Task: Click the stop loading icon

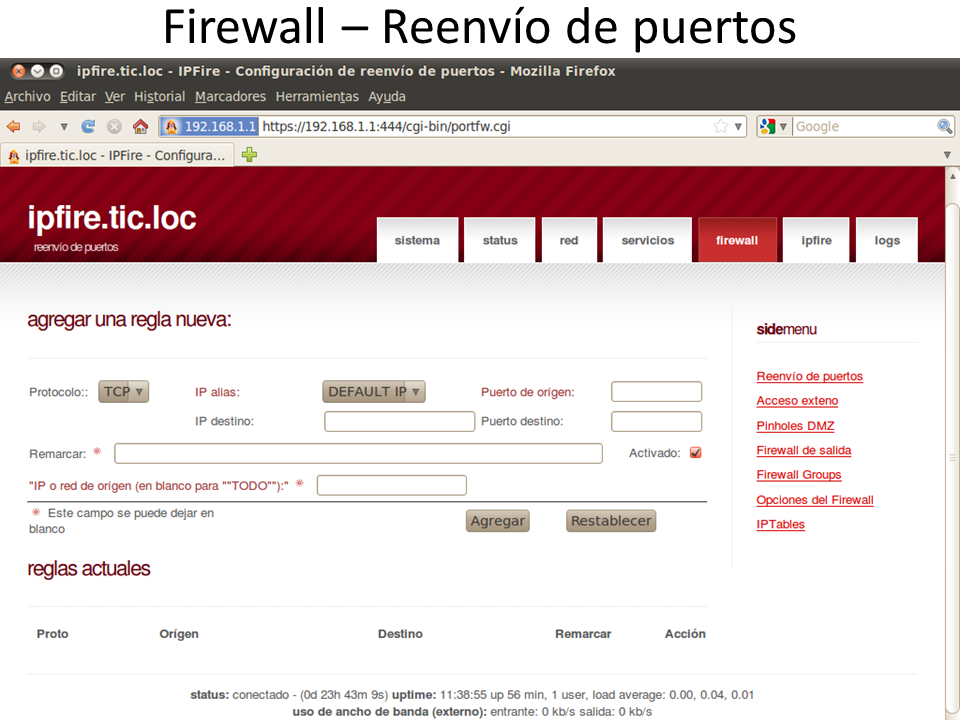Action: [114, 127]
